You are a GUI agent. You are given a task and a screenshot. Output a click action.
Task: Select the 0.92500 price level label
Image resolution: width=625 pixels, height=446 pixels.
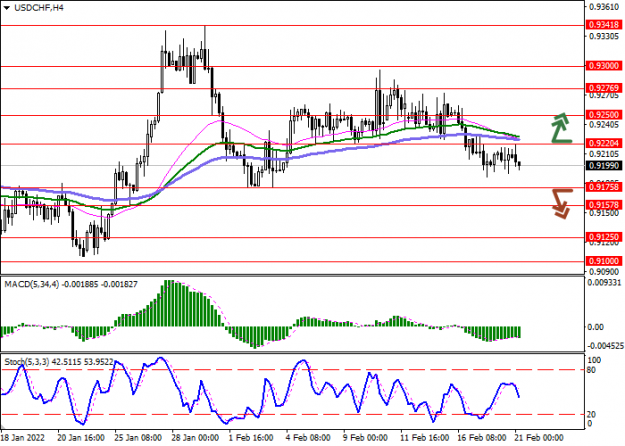(x=604, y=115)
